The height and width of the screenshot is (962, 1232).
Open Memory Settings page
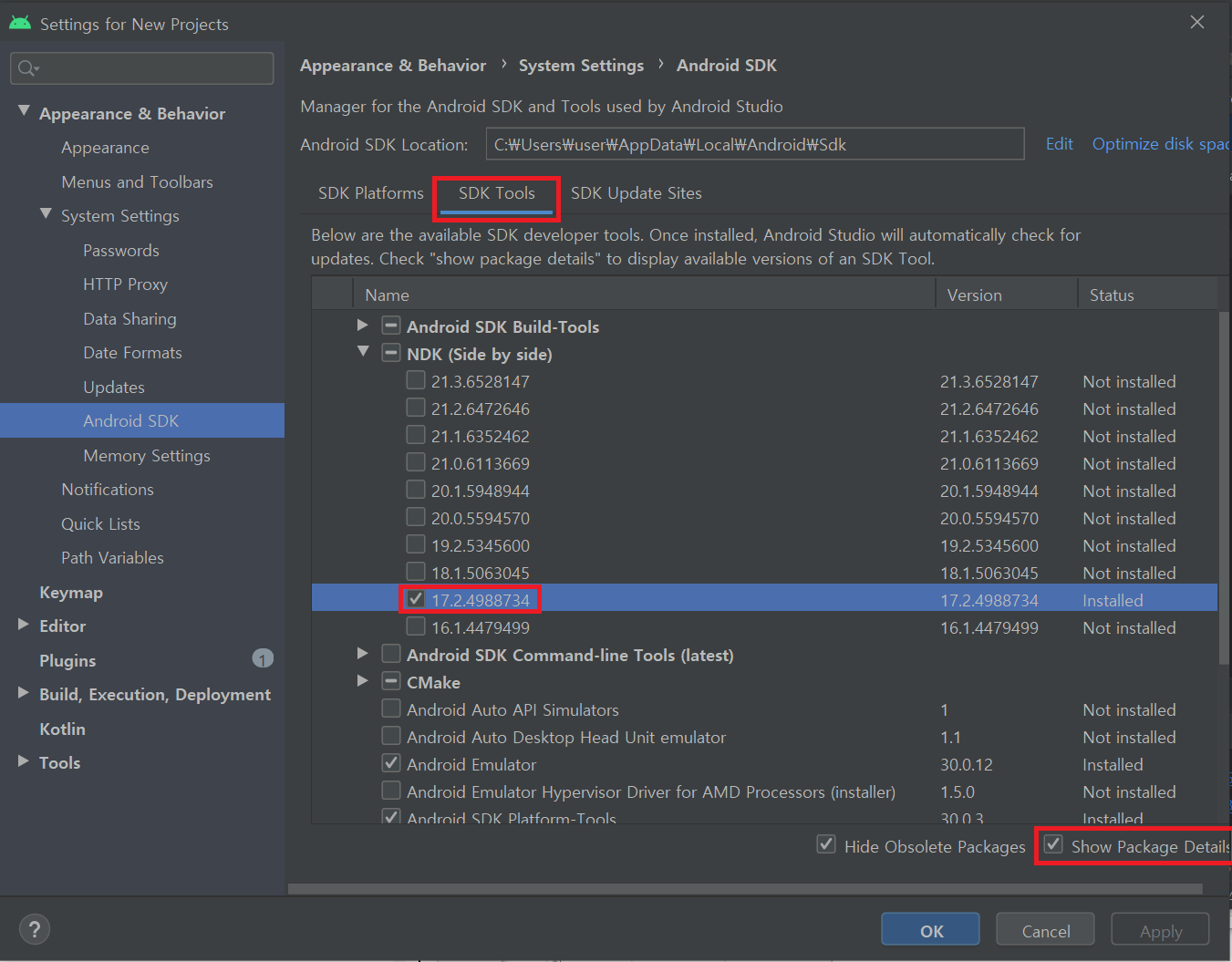[147, 456]
